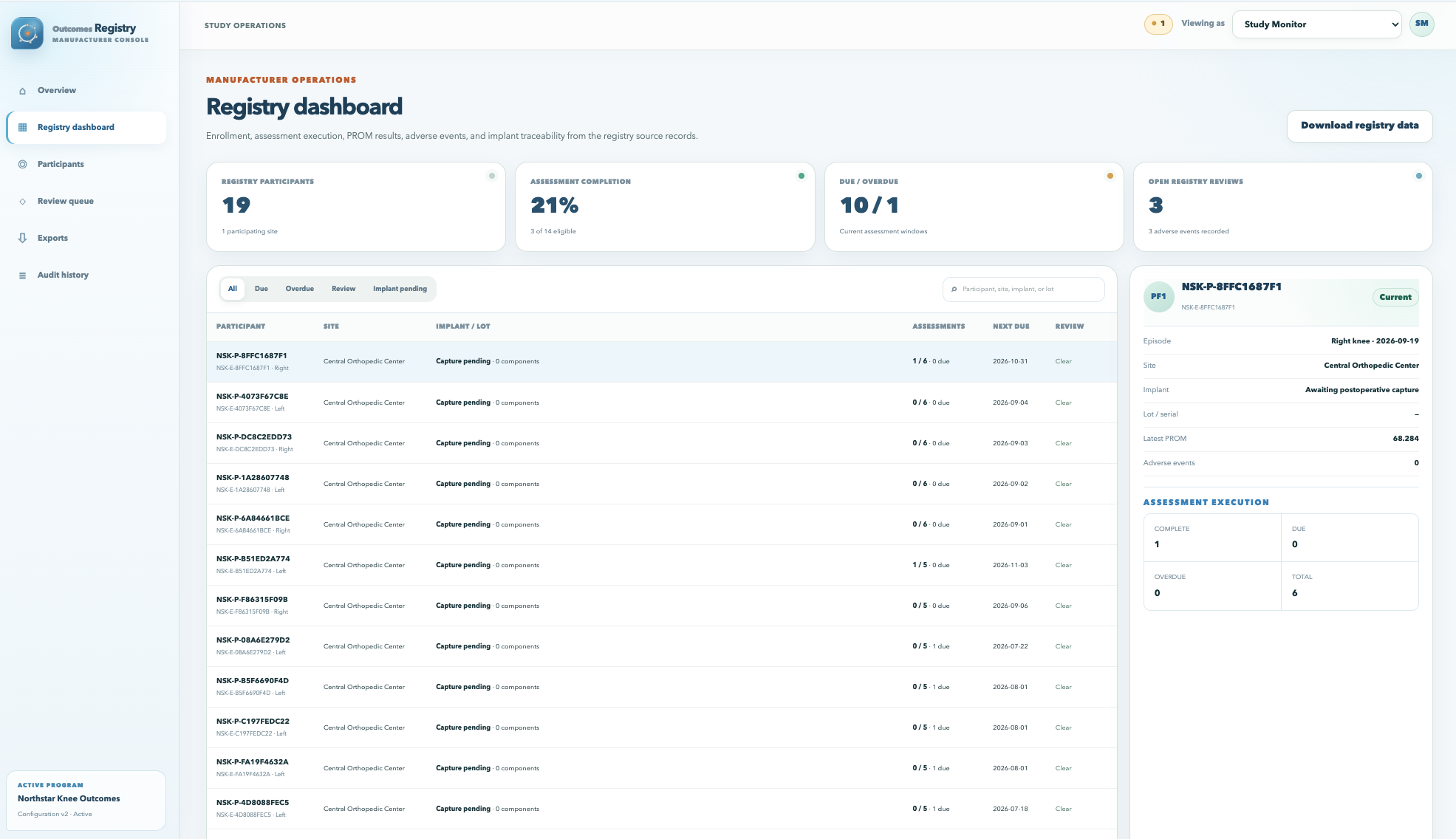Viewport: 1456px width, 839px height.
Task: Click the Complete count tile
Action: click(1212, 538)
